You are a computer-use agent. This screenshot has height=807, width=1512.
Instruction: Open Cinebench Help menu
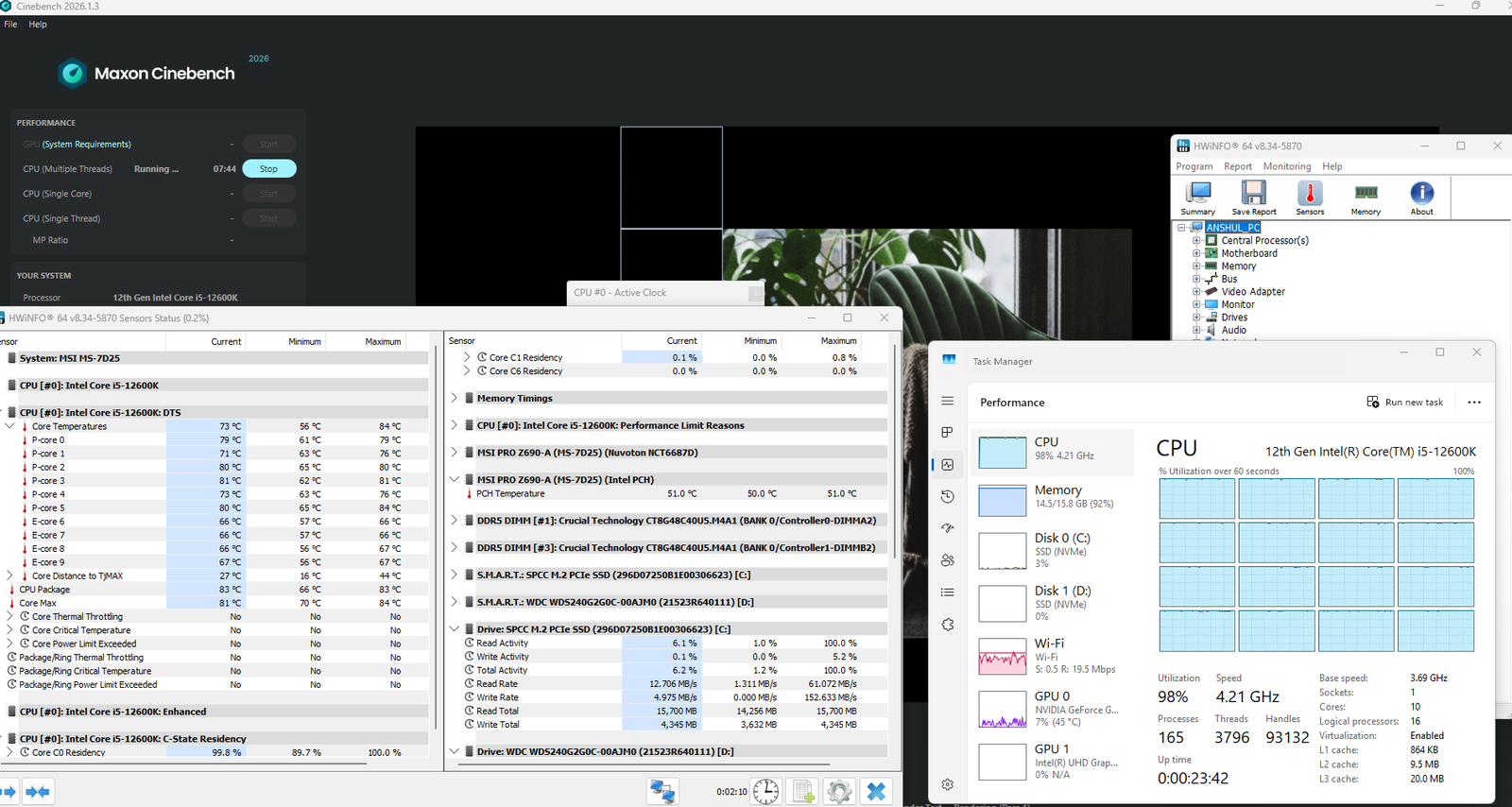click(38, 25)
